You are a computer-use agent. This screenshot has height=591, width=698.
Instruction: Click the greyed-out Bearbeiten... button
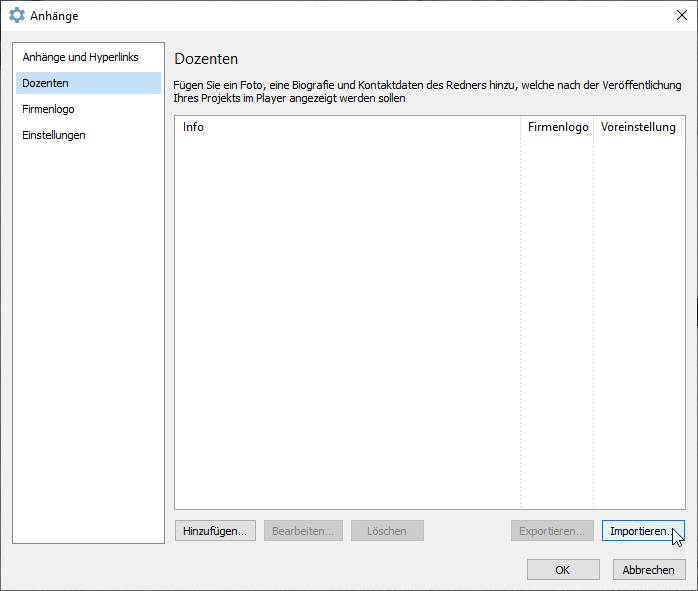click(x=304, y=531)
